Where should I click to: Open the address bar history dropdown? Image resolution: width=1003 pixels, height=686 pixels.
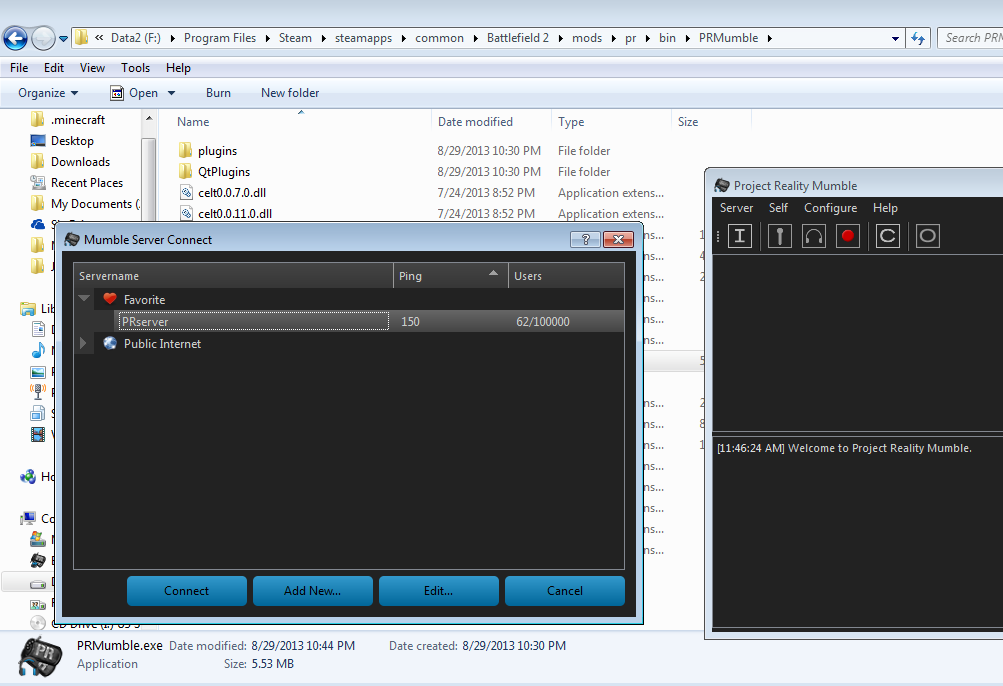click(895, 38)
